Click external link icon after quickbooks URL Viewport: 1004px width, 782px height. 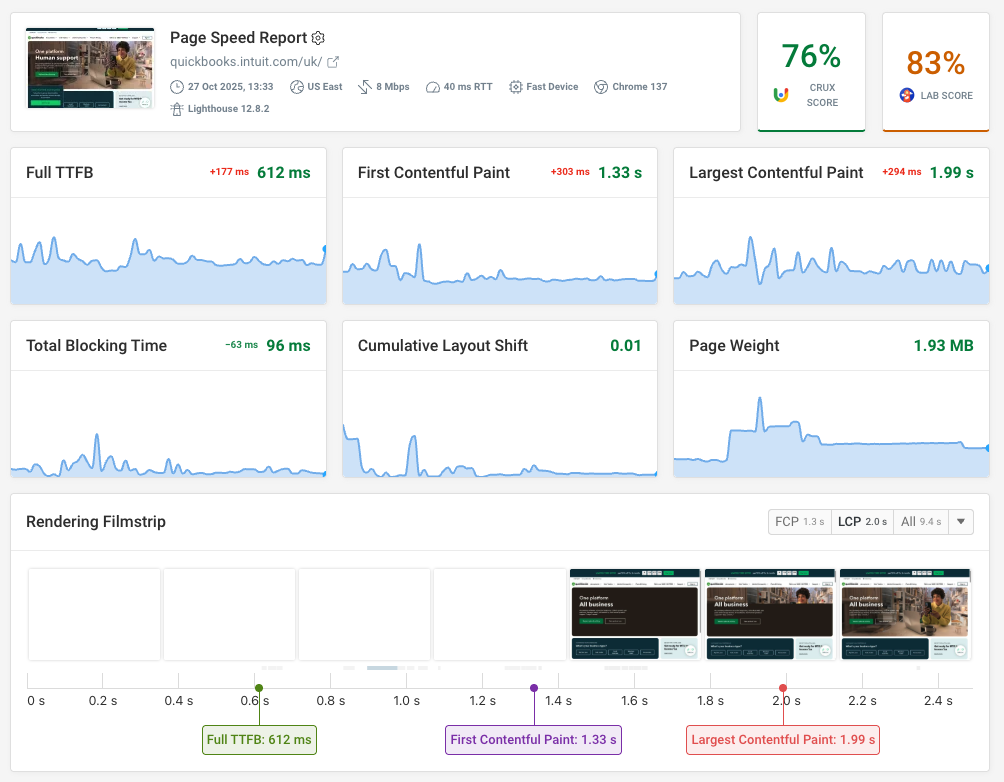tap(333, 62)
